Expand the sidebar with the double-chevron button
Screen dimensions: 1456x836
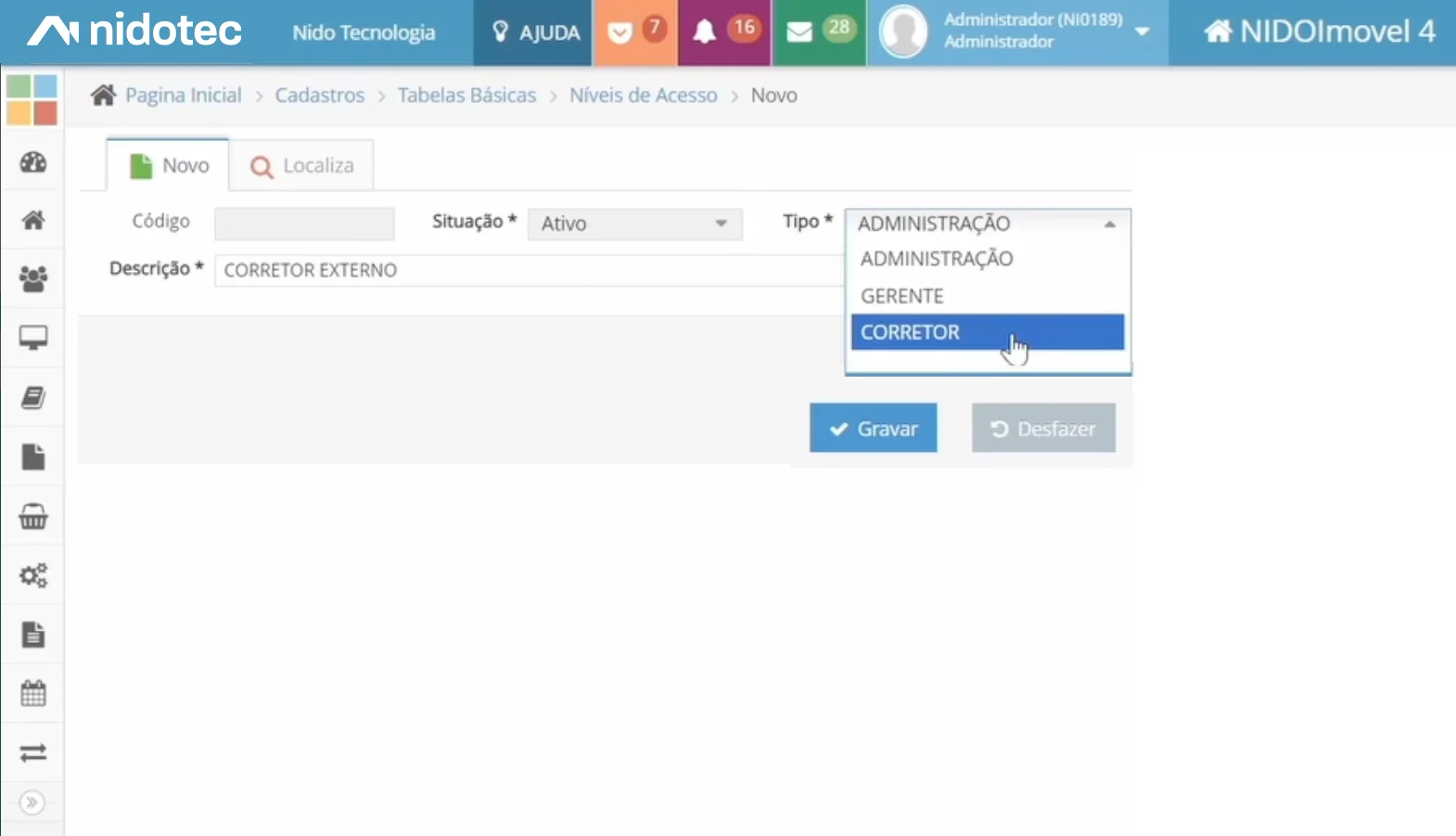click(x=32, y=802)
